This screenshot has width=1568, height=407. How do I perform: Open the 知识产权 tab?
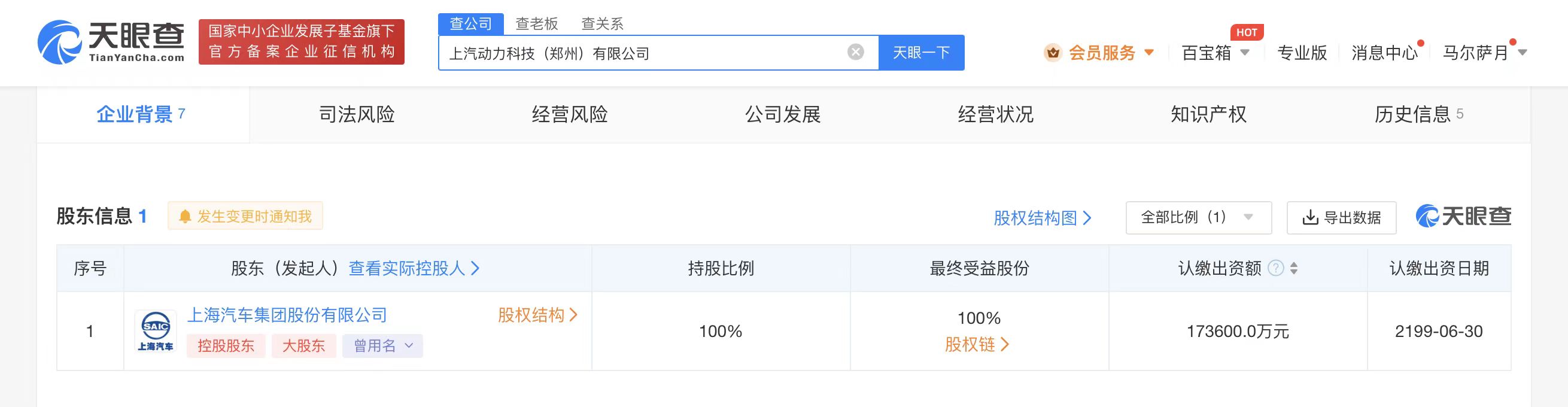pos(1208,114)
